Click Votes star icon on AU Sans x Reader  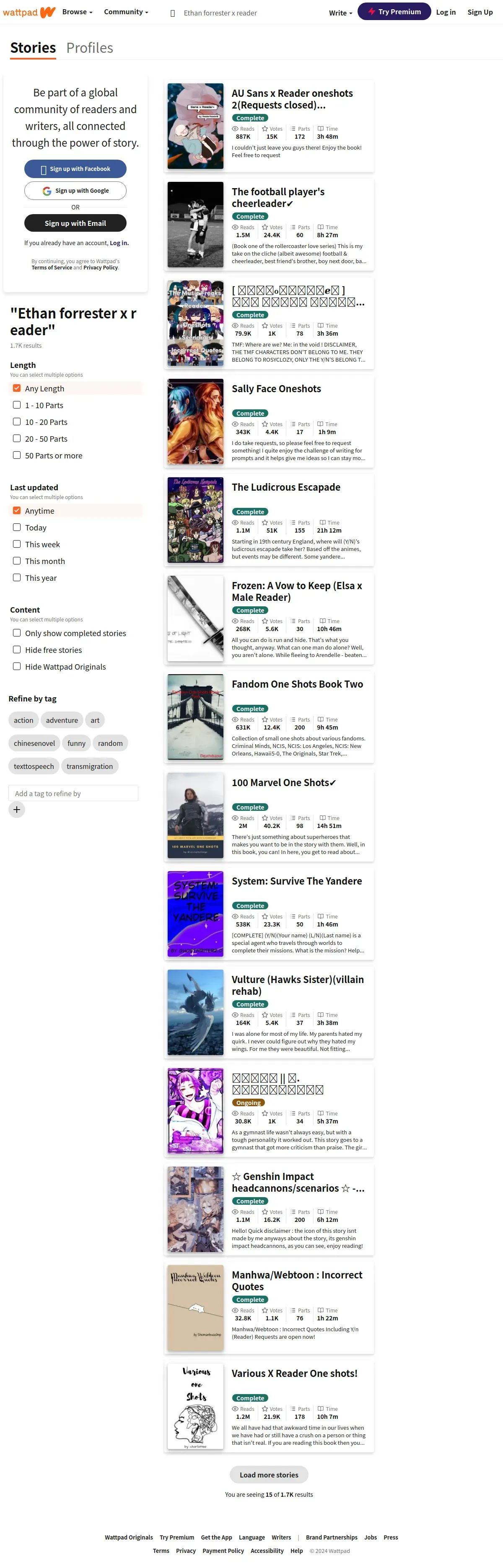[265, 129]
